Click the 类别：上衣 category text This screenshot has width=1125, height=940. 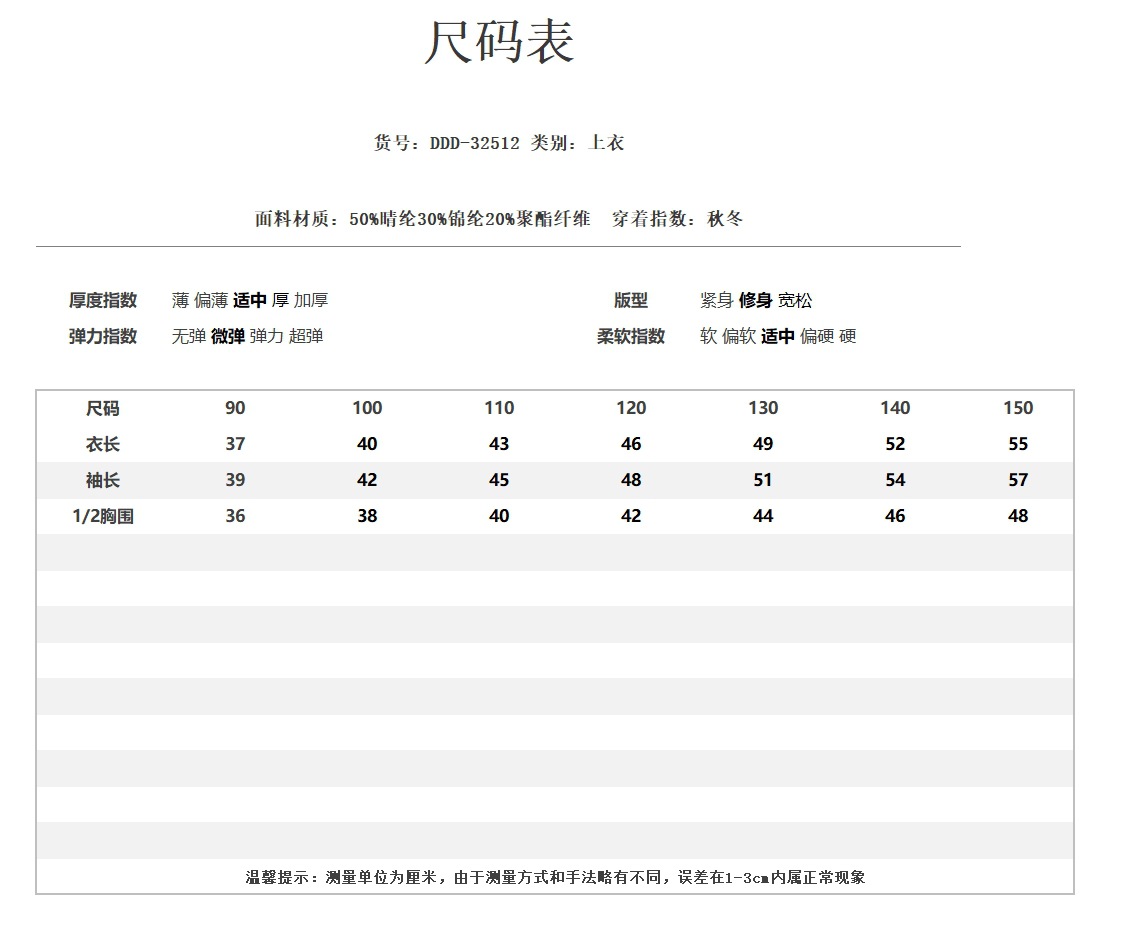[x=578, y=143]
